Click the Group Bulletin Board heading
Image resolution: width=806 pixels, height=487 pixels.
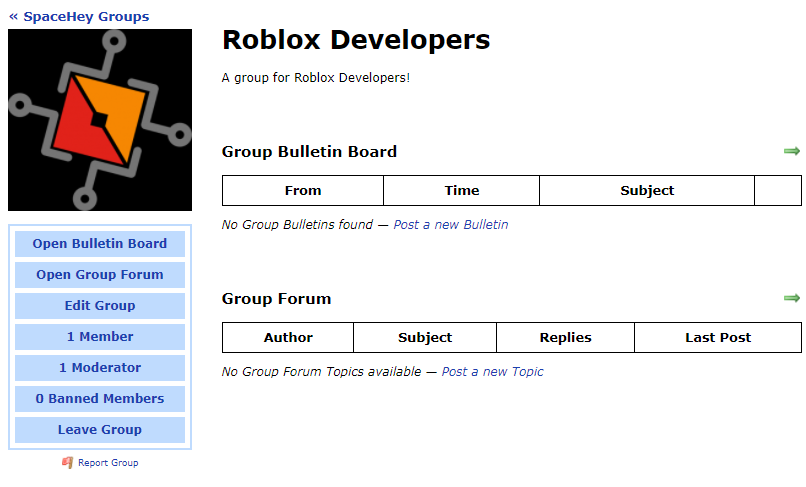tap(309, 152)
